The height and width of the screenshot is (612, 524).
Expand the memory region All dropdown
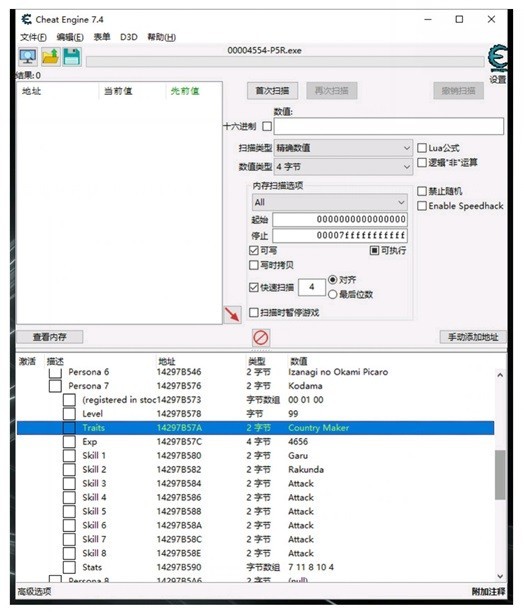click(330, 202)
